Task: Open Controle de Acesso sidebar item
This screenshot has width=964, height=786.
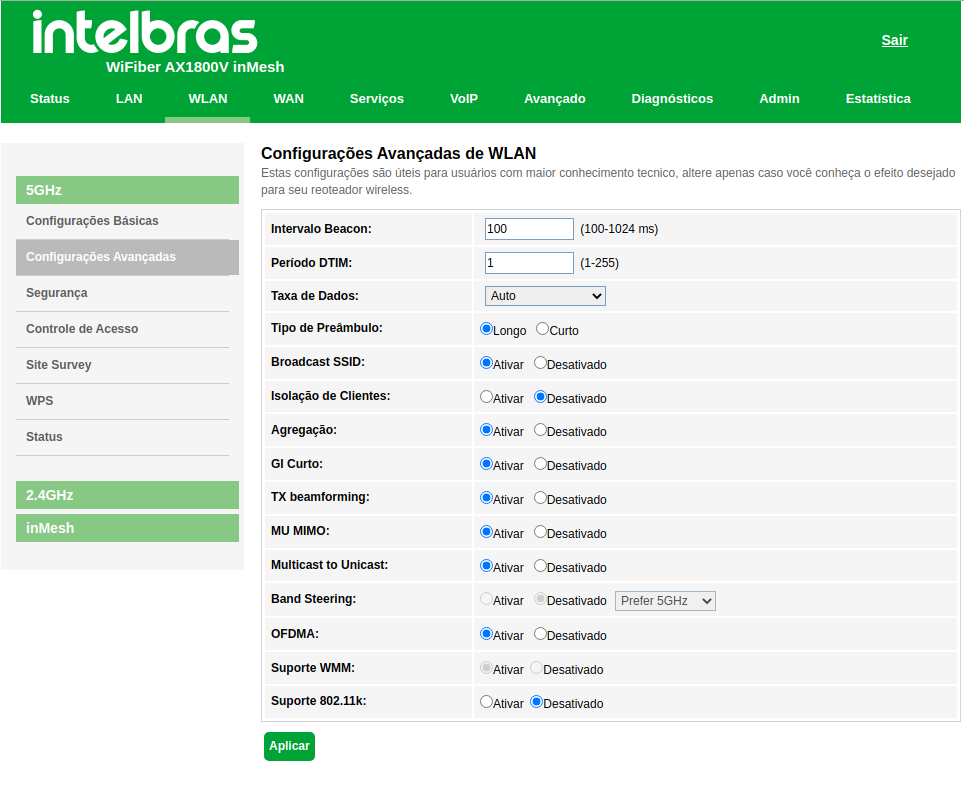Action: 82,329
